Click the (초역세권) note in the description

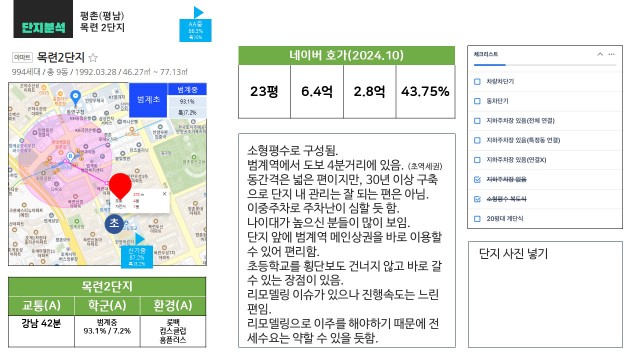click(x=425, y=166)
